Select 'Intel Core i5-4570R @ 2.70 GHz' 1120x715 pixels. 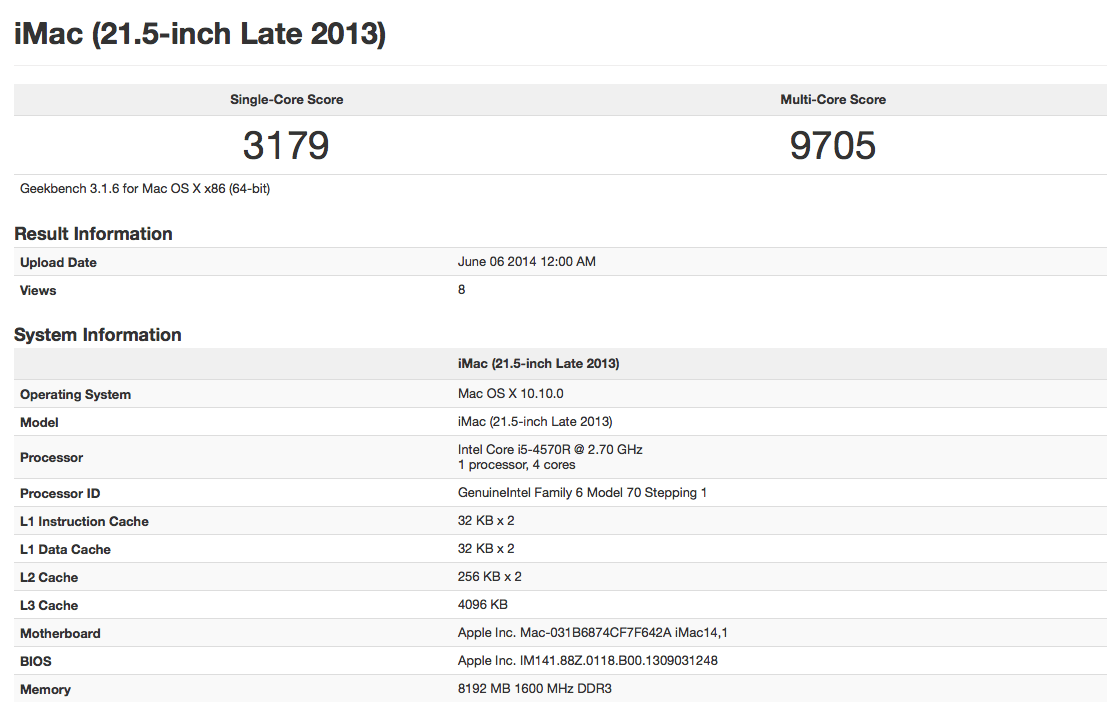[x=550, y=449]
